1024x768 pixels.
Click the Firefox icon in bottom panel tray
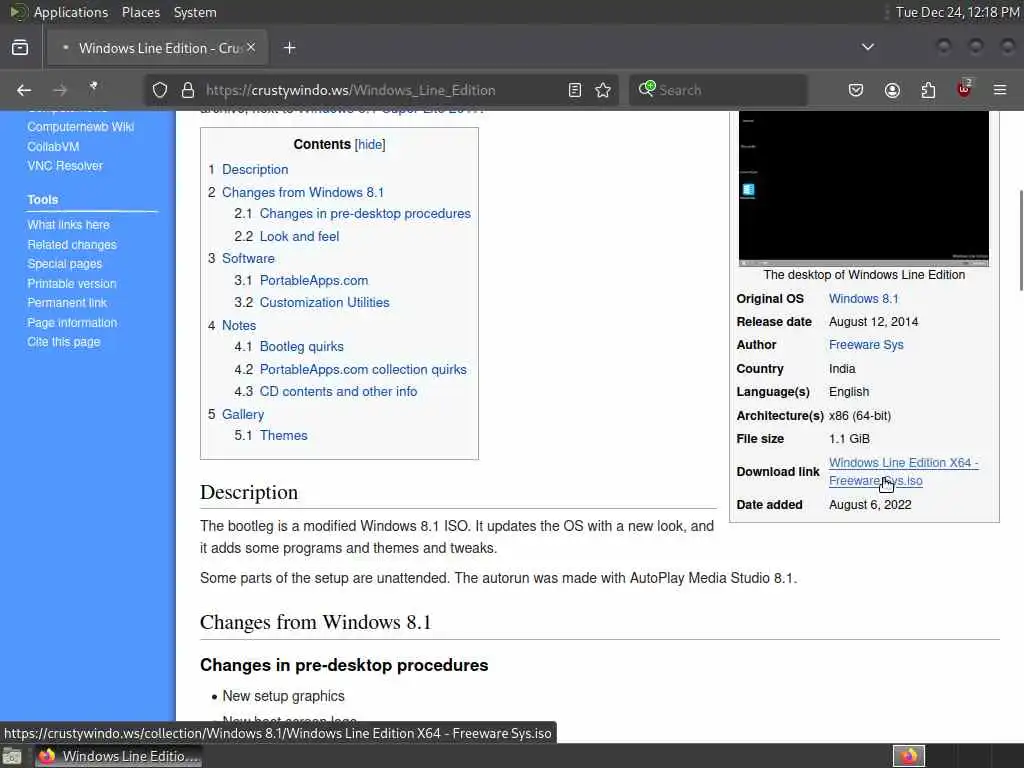(909, 756)
